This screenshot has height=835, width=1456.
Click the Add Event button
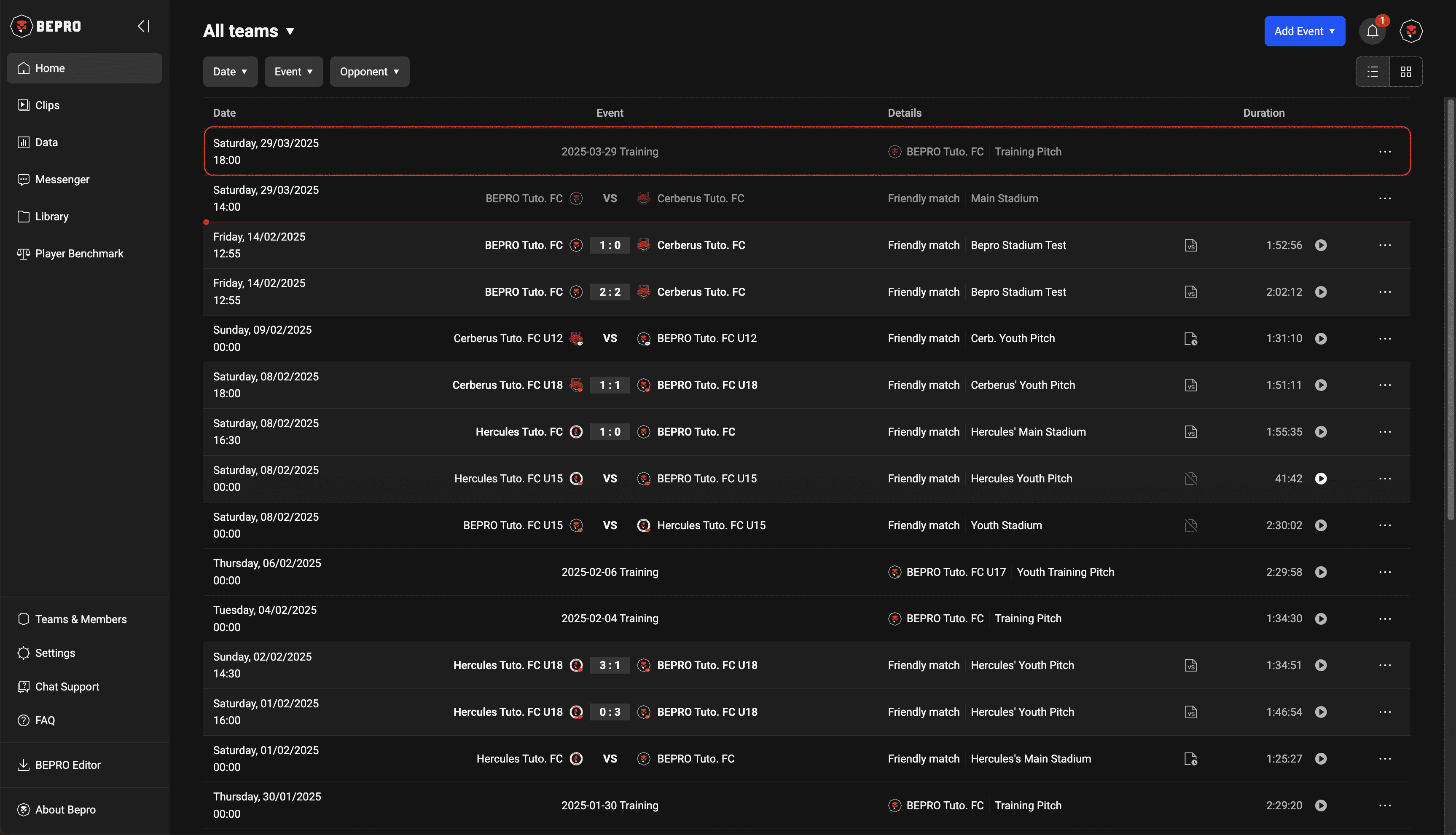point(1304,31)
